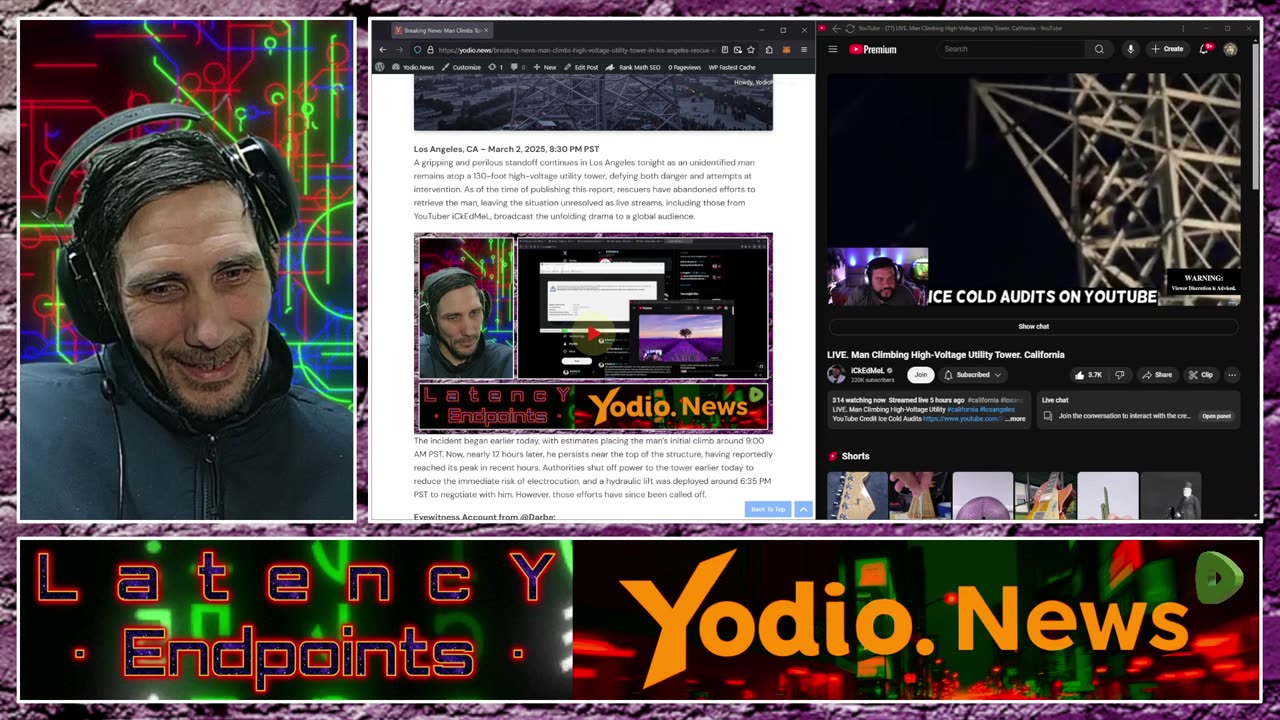The image size is (1280, 720).
Task: Click the Show chat button
Action: pyautogui.click(x=1033, y=326)
